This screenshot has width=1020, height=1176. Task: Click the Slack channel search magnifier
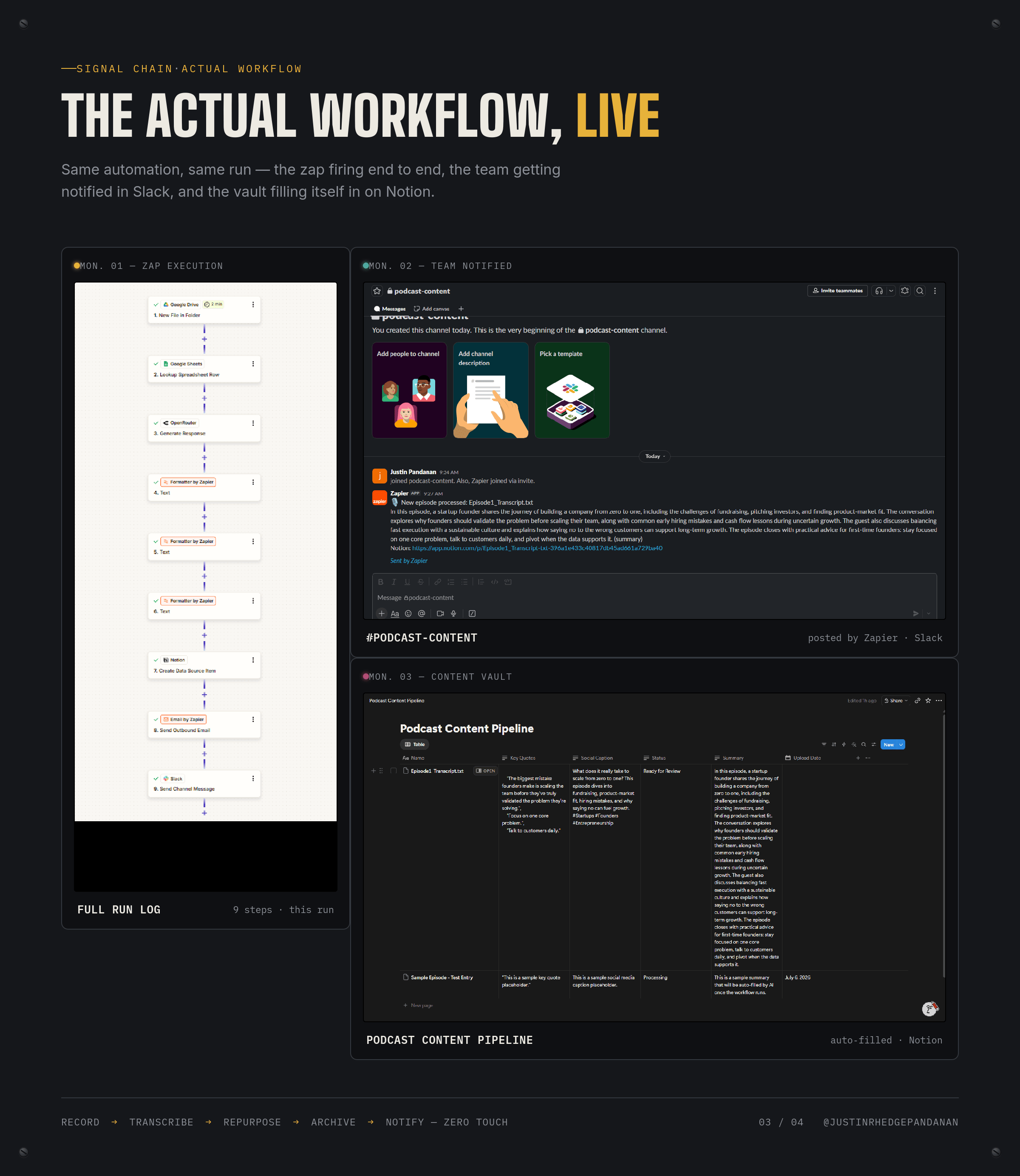click(x=920, y=291)
